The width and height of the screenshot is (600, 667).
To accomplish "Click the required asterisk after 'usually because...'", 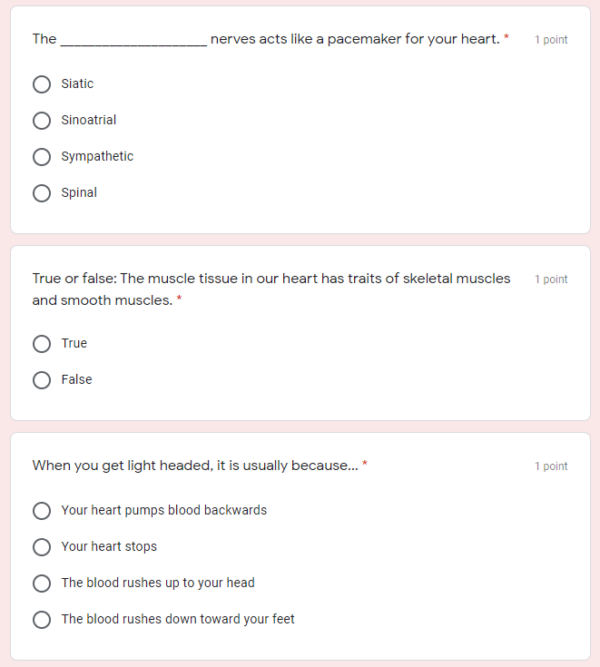I will pyautogui.click(x=365, y=465).
